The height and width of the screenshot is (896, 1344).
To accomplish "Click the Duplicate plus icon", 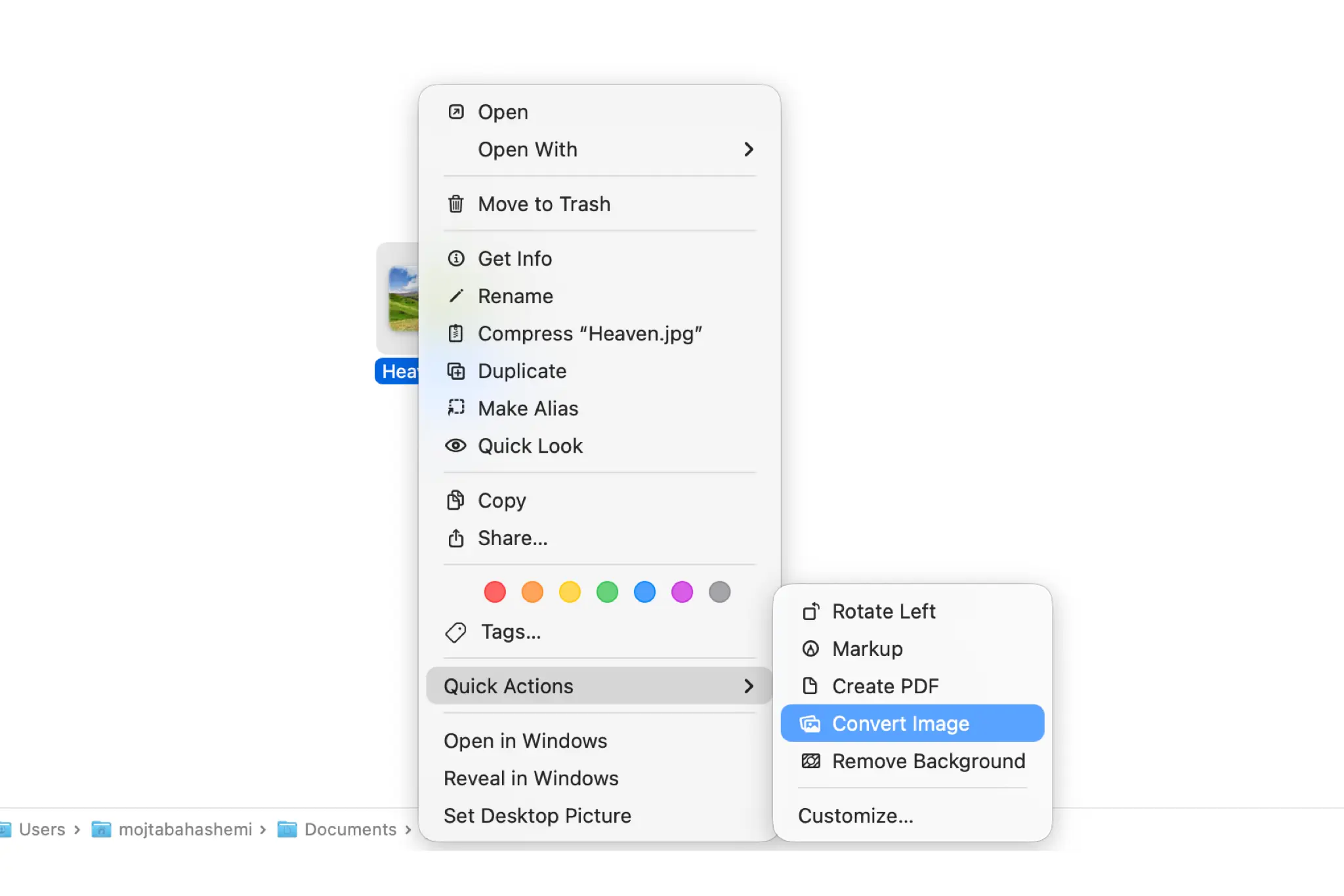I will coord(456,371).
